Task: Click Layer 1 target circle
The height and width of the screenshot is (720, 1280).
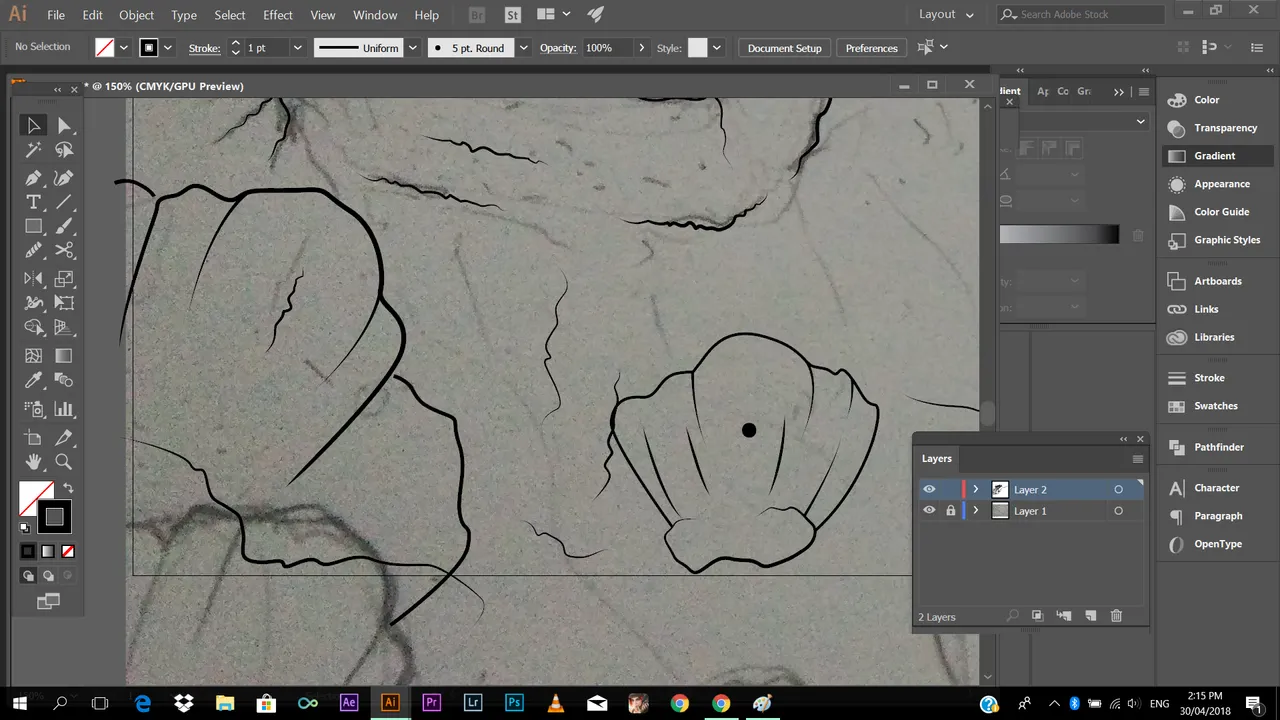Action: click(x=1118, y=510)
